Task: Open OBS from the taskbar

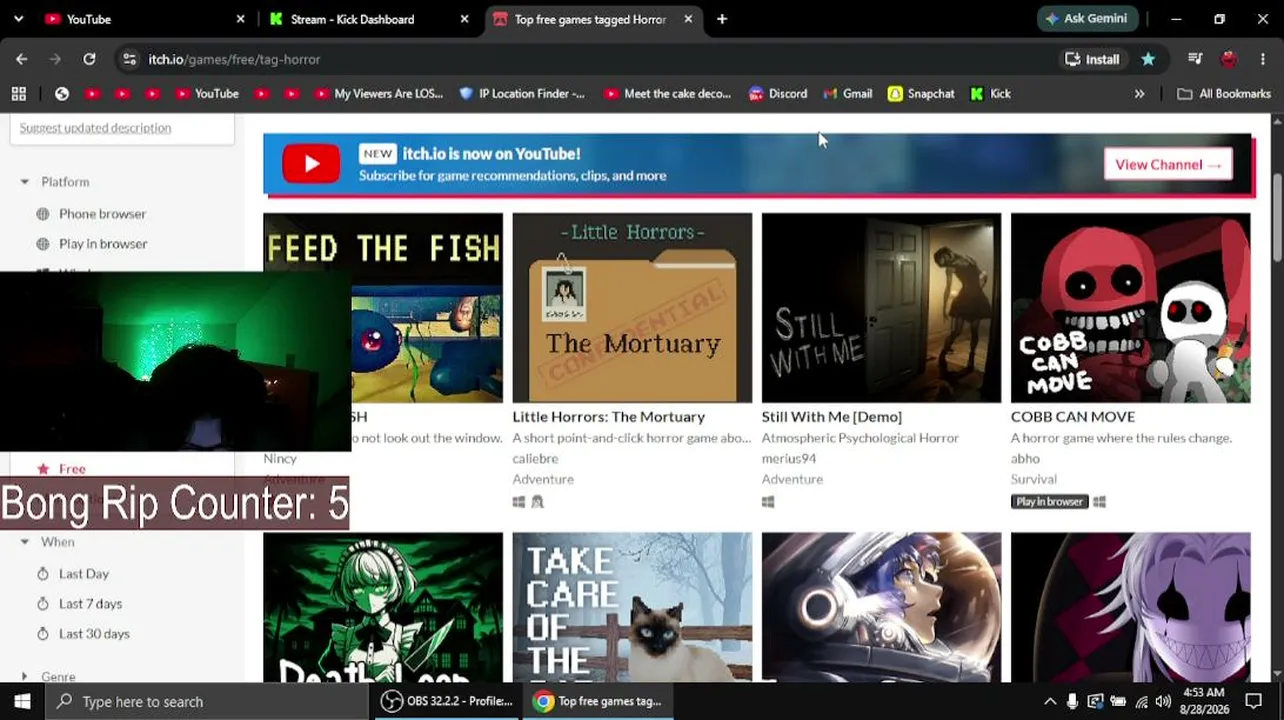Action: (x=446, y=701)
